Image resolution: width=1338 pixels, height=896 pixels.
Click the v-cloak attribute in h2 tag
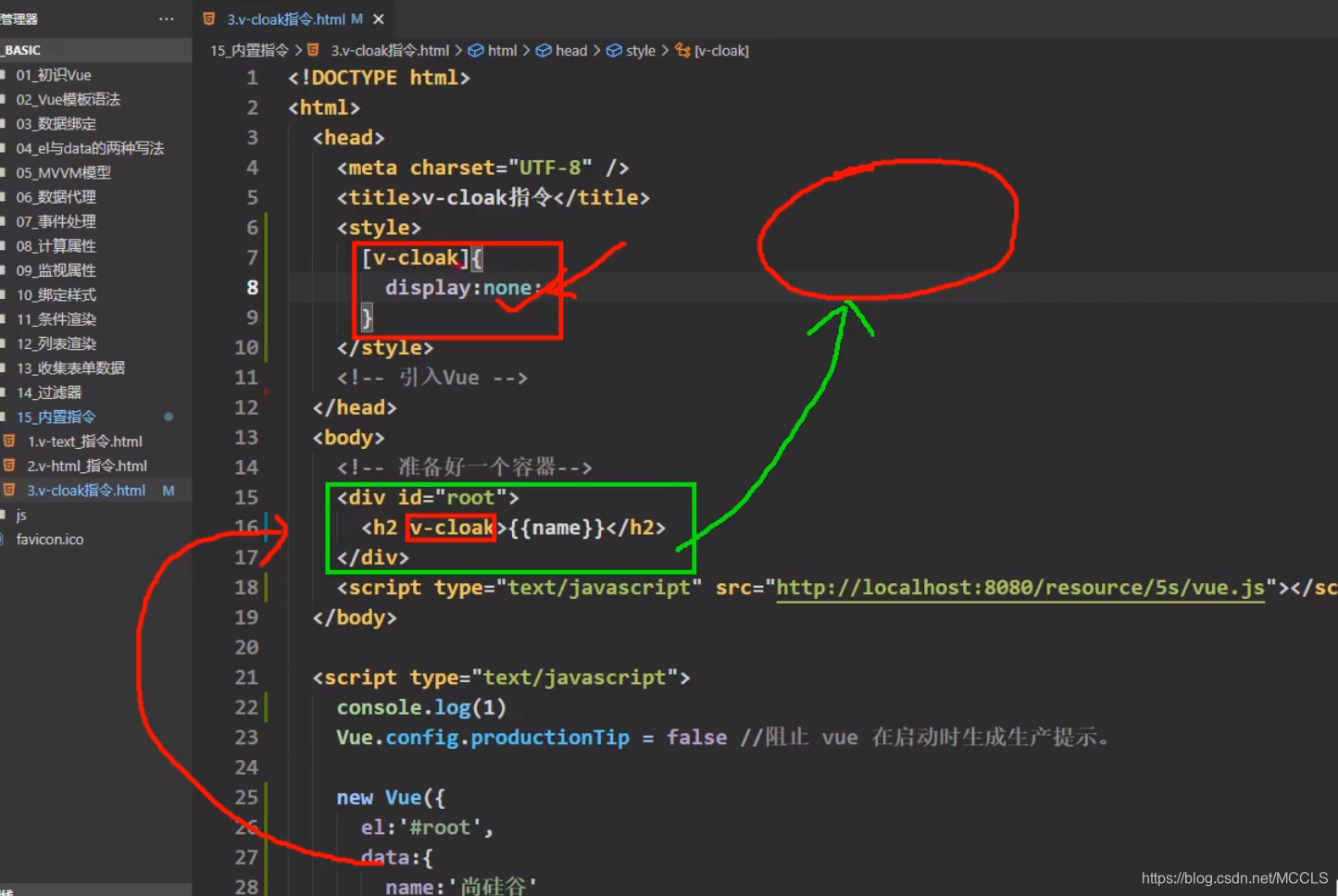click(452, 528)
